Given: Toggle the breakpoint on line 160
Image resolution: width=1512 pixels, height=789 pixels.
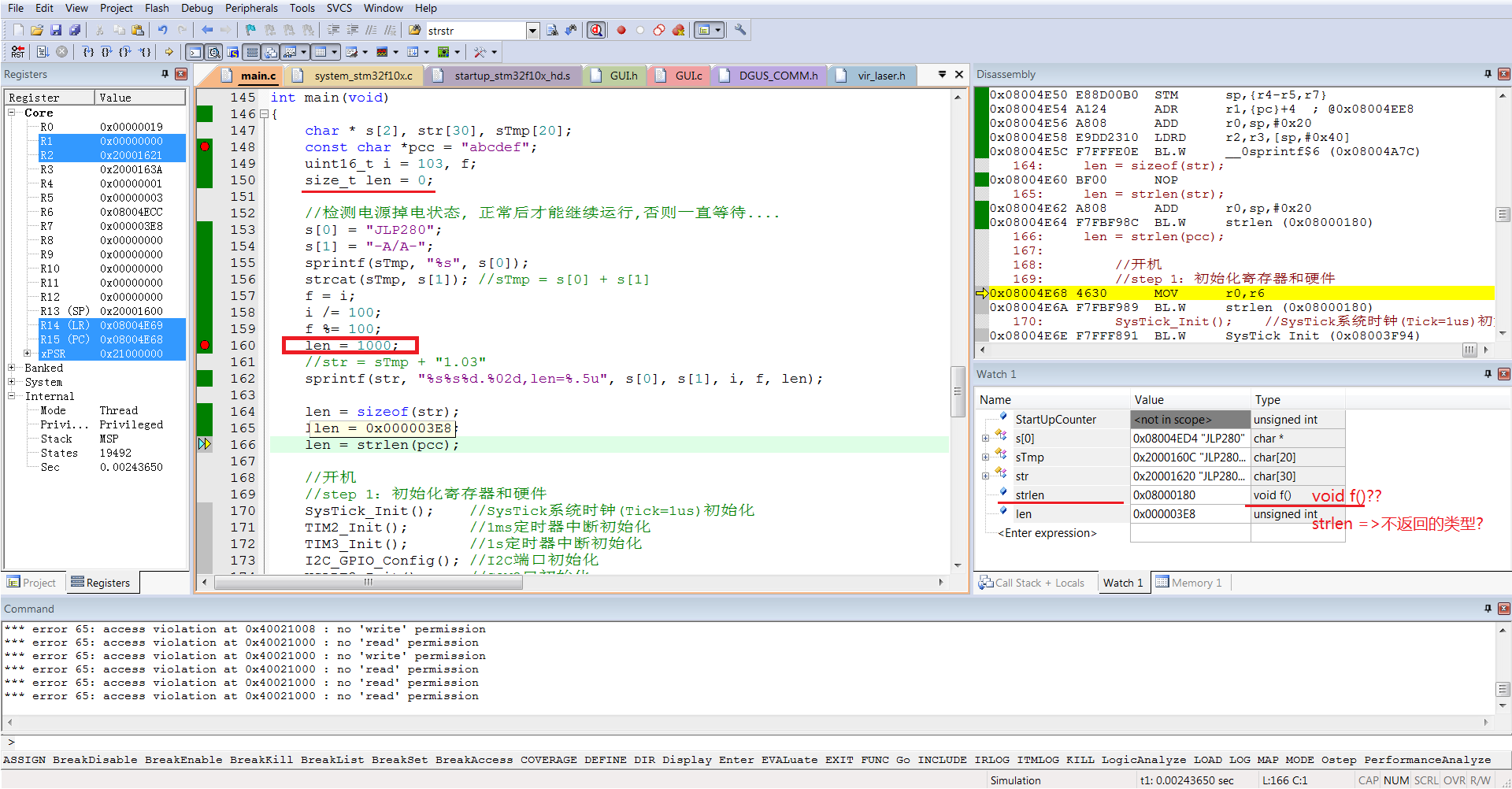Looking at the screenshot, I should [x=205, y=345].
